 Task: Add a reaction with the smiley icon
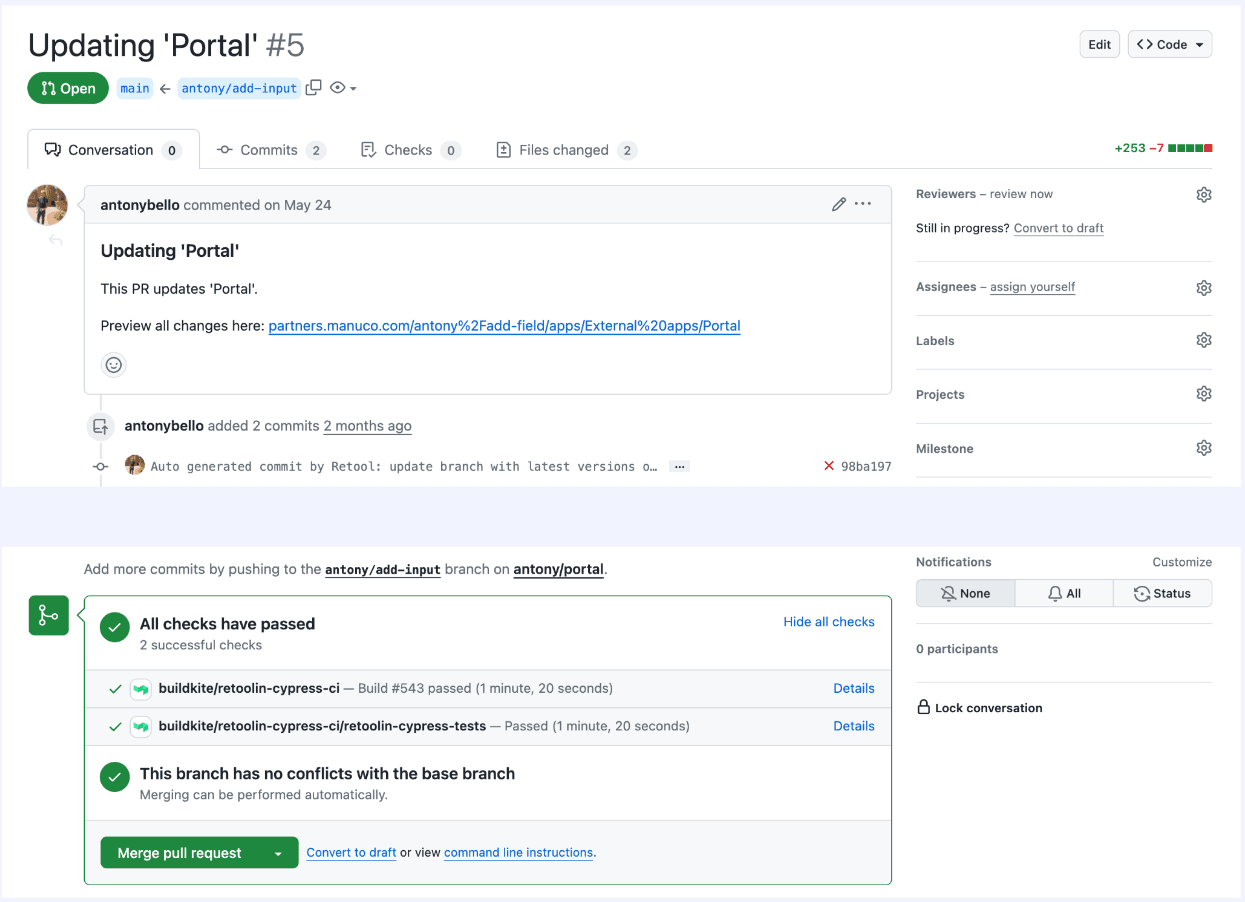pos(113,365)
